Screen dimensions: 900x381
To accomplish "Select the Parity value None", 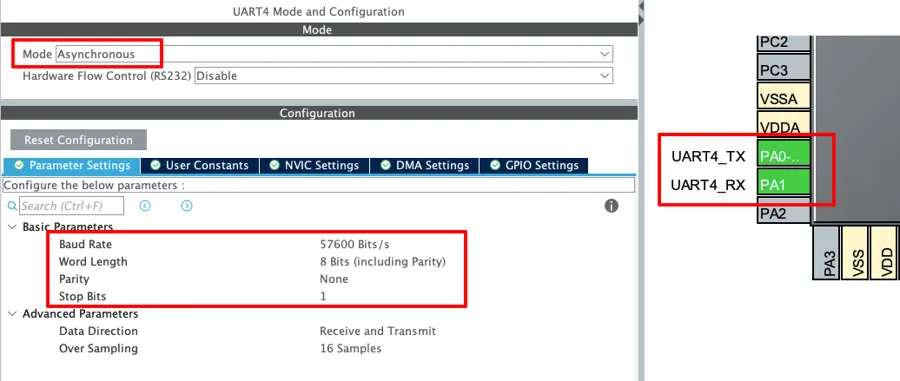I will pyautogui.click(x=334, y=279).
